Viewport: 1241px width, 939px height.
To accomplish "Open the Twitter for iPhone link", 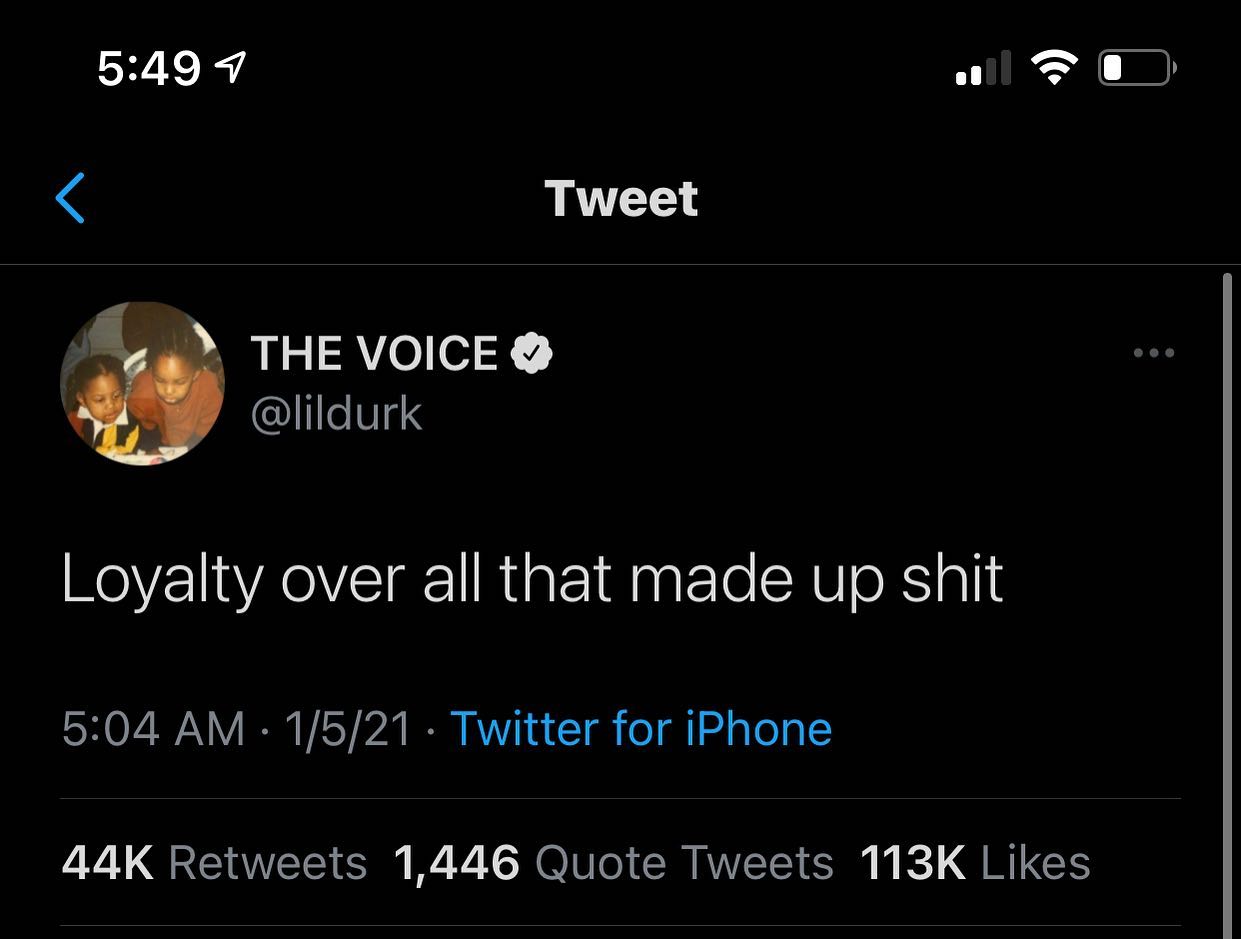I will click(641, 728).
